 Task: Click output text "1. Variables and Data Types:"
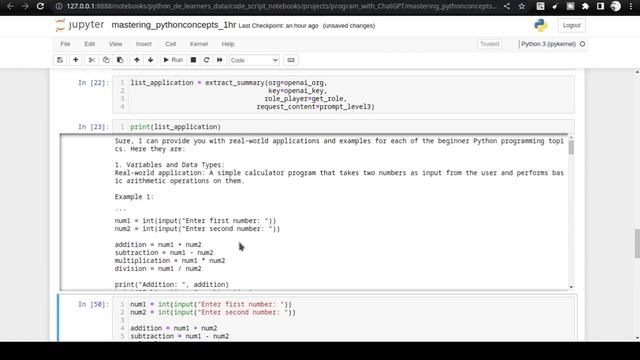pos(169,165)
